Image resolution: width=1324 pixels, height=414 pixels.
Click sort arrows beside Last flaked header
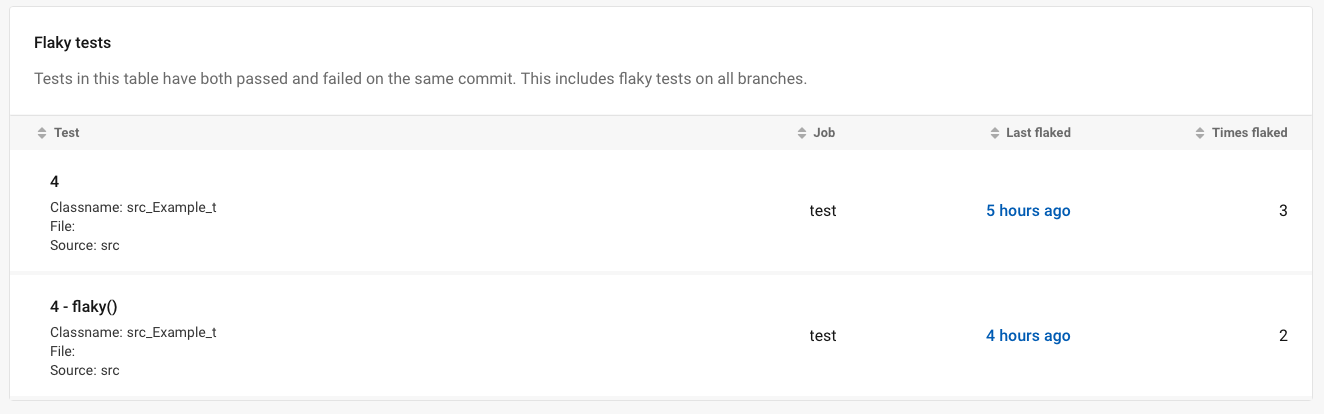click(x=994, y=133)
